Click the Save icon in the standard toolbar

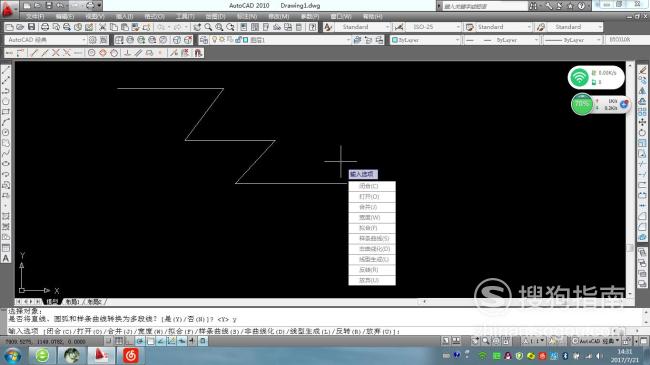(x=32, y=27)
